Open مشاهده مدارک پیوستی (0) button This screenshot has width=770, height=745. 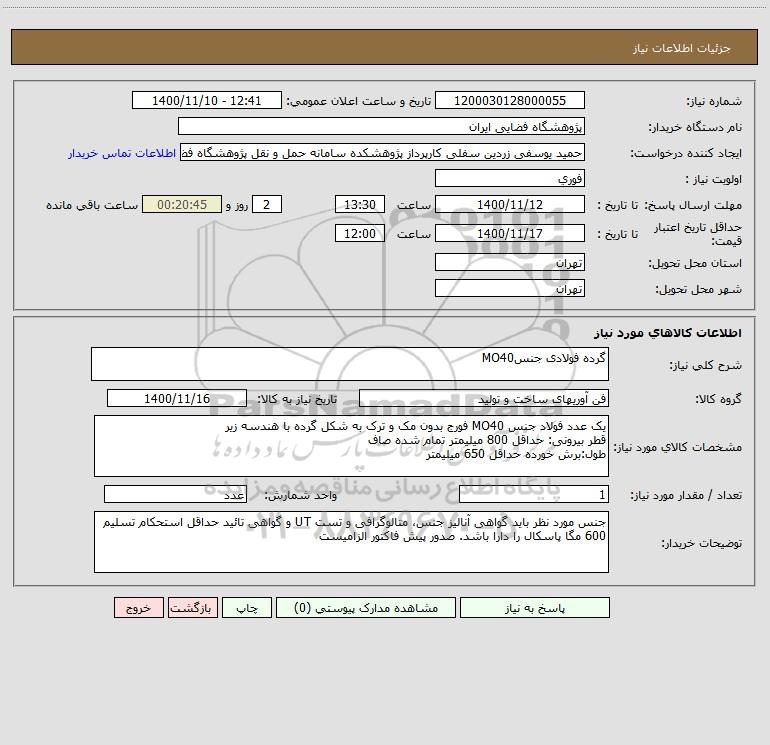click(366, 607)
